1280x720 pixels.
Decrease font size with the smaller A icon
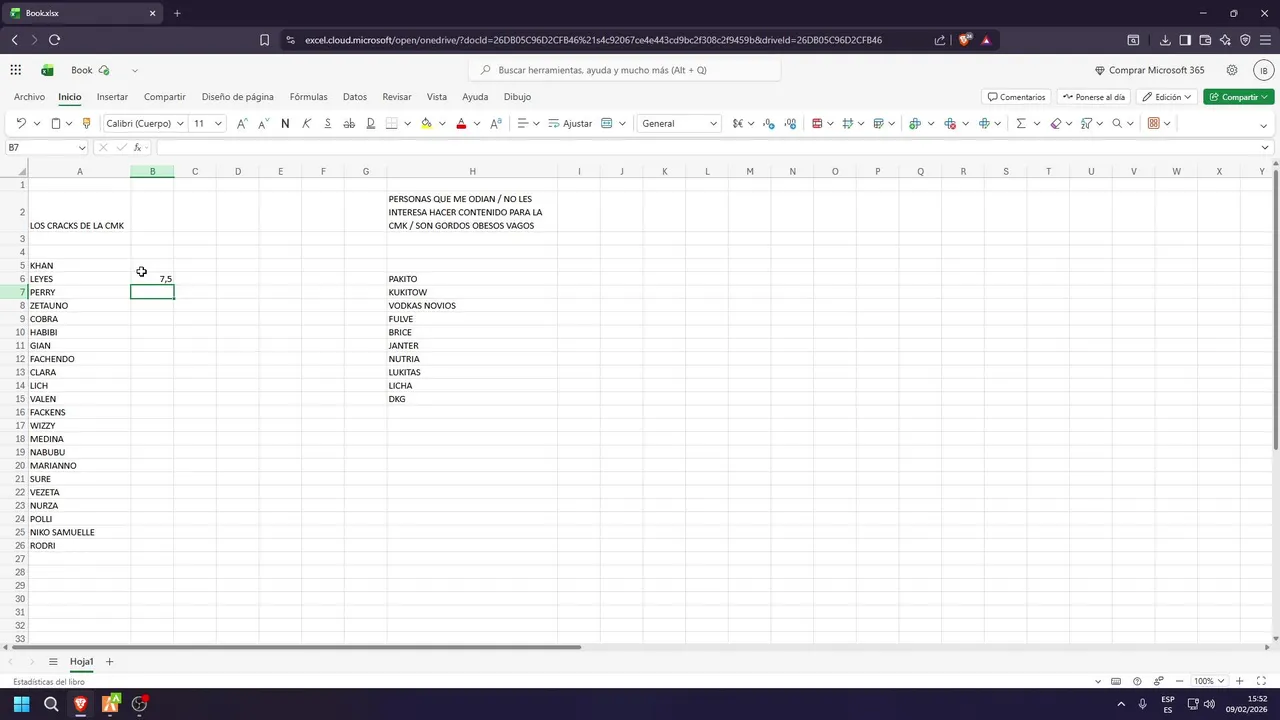click(x=264, y=123)
